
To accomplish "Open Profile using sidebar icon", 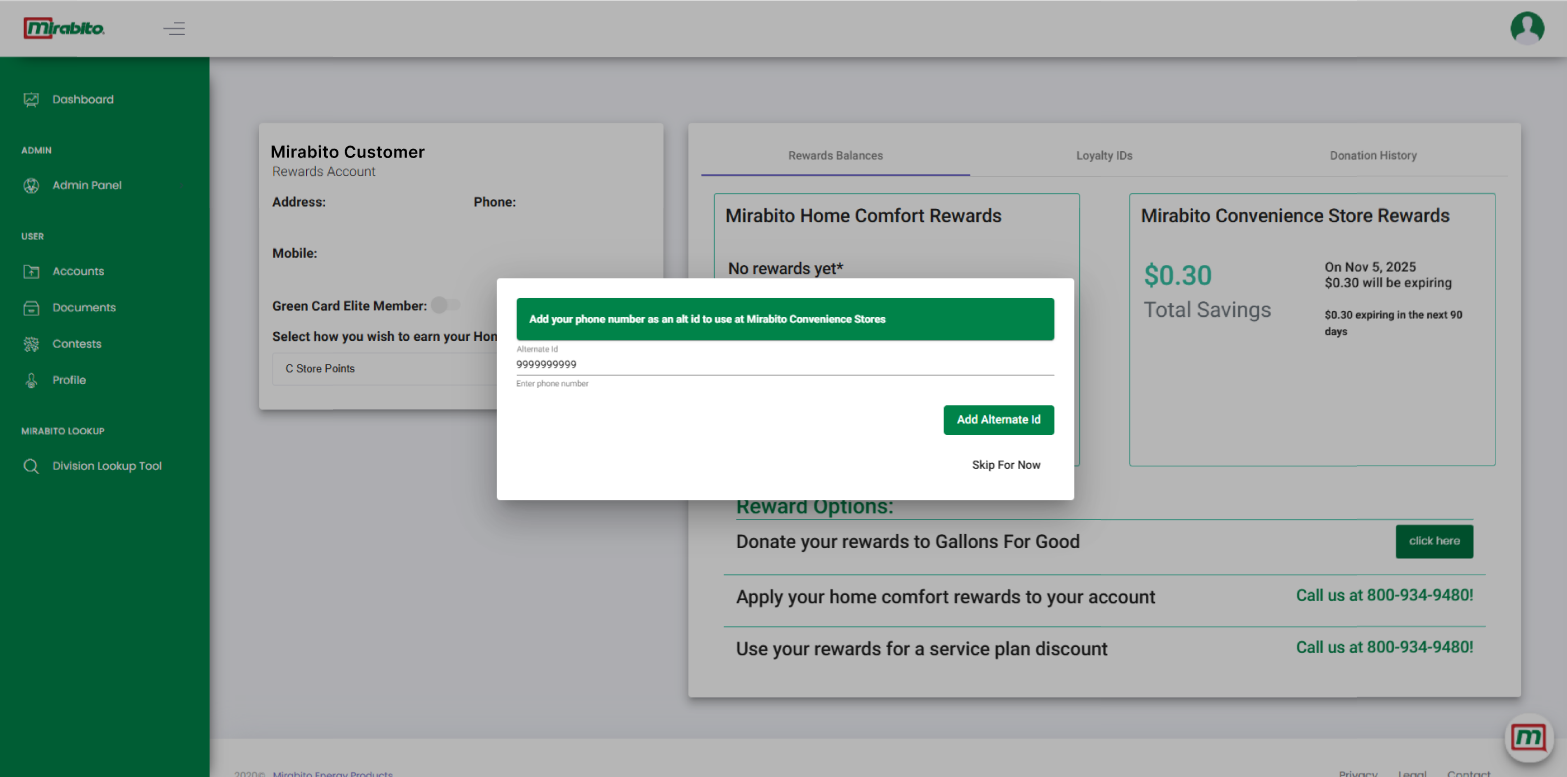I will [x=31, y=380].
